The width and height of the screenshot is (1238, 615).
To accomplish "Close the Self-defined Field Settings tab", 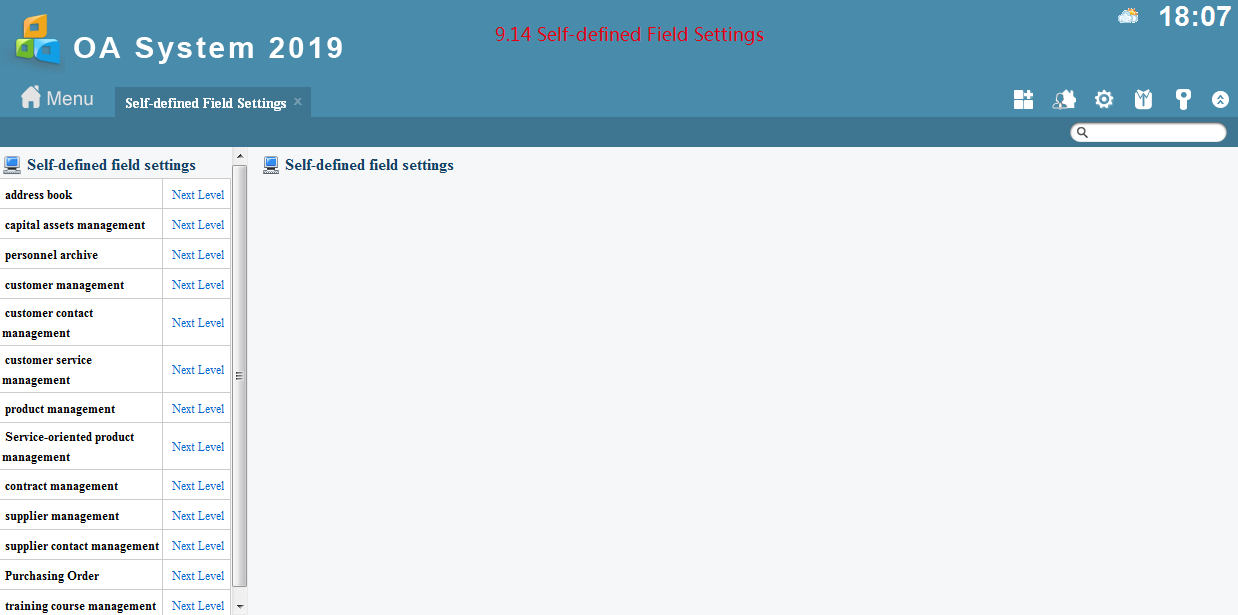I will click(298, 102).
